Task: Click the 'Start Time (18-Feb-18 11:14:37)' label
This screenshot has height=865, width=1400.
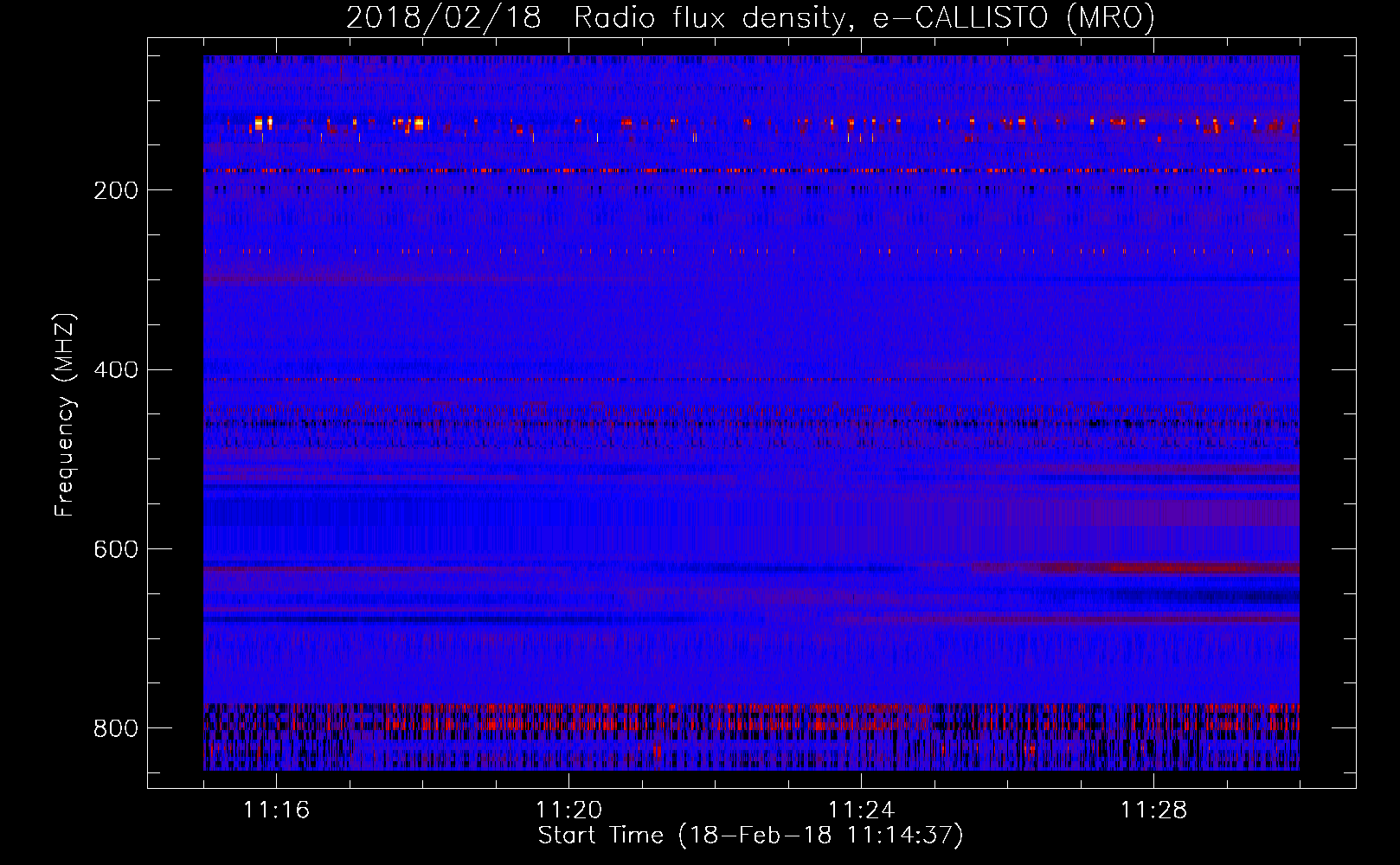Action: 750,836
